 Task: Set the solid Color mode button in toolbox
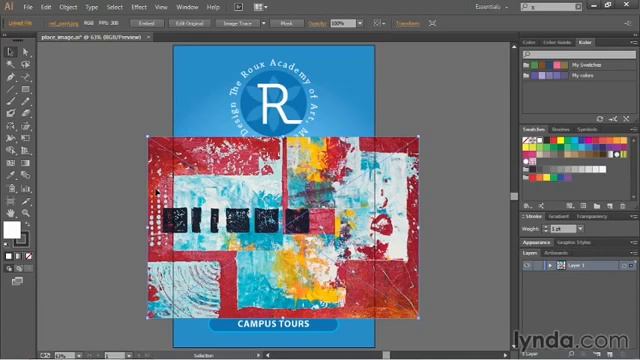9,256
